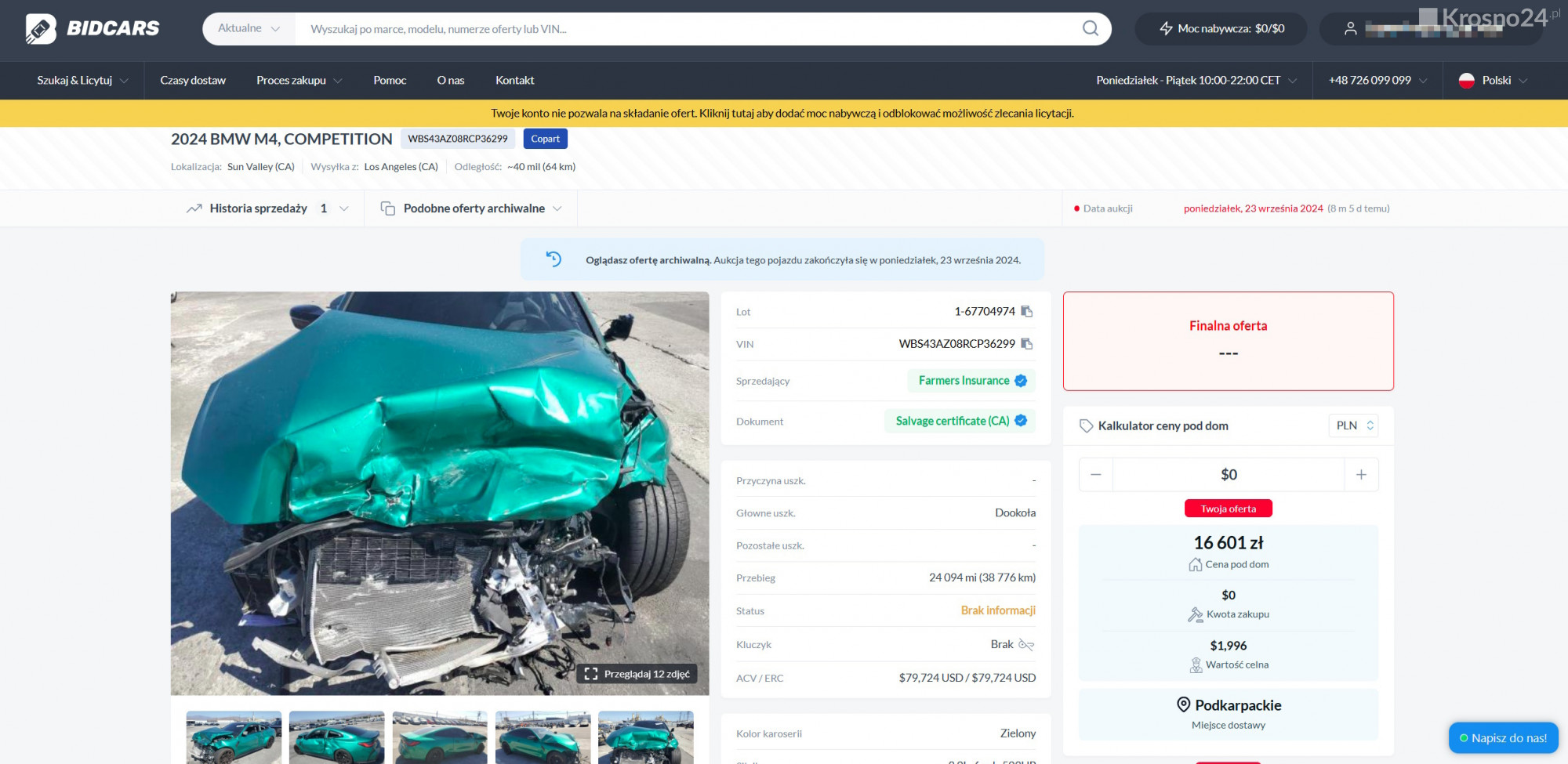Click the $0 bid amount field
The image size is (1568, 764).
(x=1229, y=475)
